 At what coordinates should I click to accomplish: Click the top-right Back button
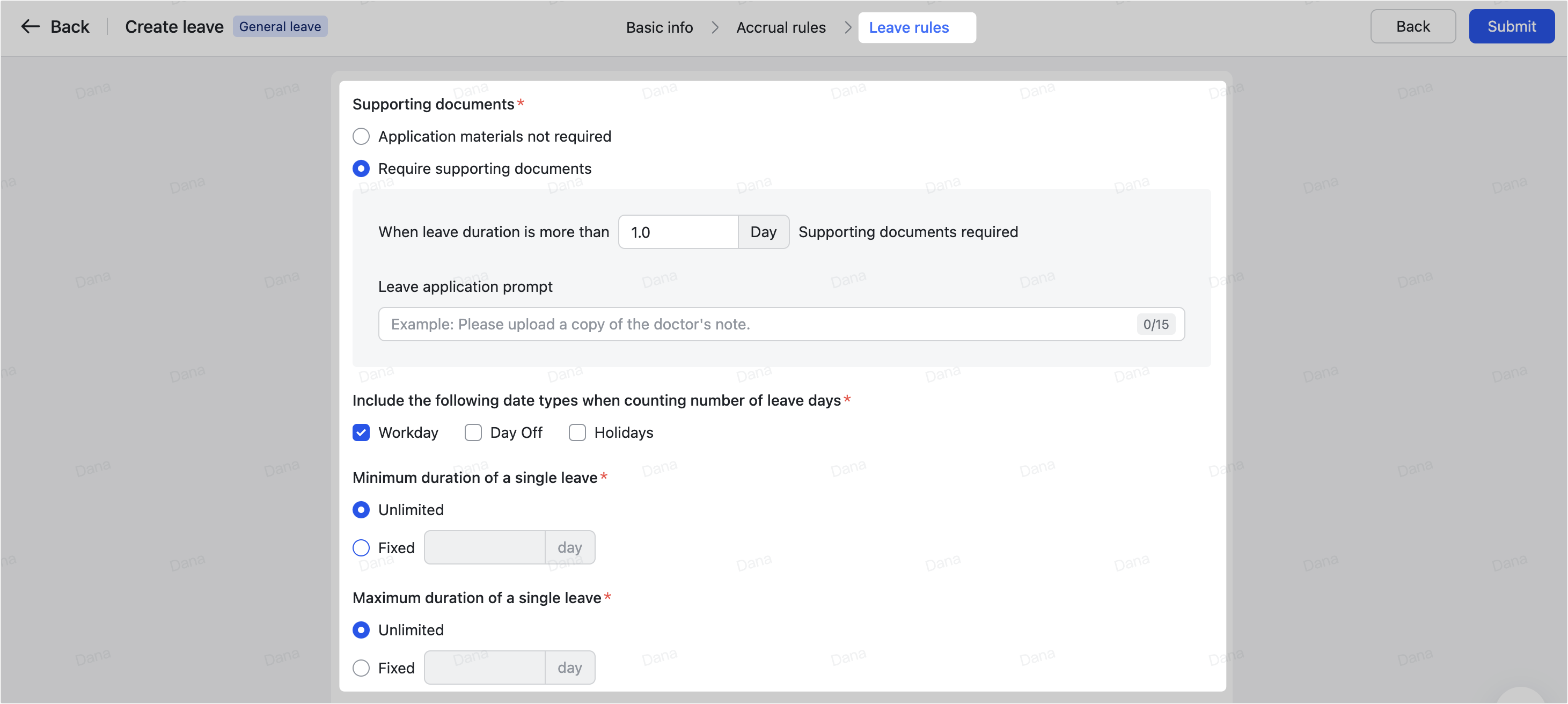coord(1412,26)
